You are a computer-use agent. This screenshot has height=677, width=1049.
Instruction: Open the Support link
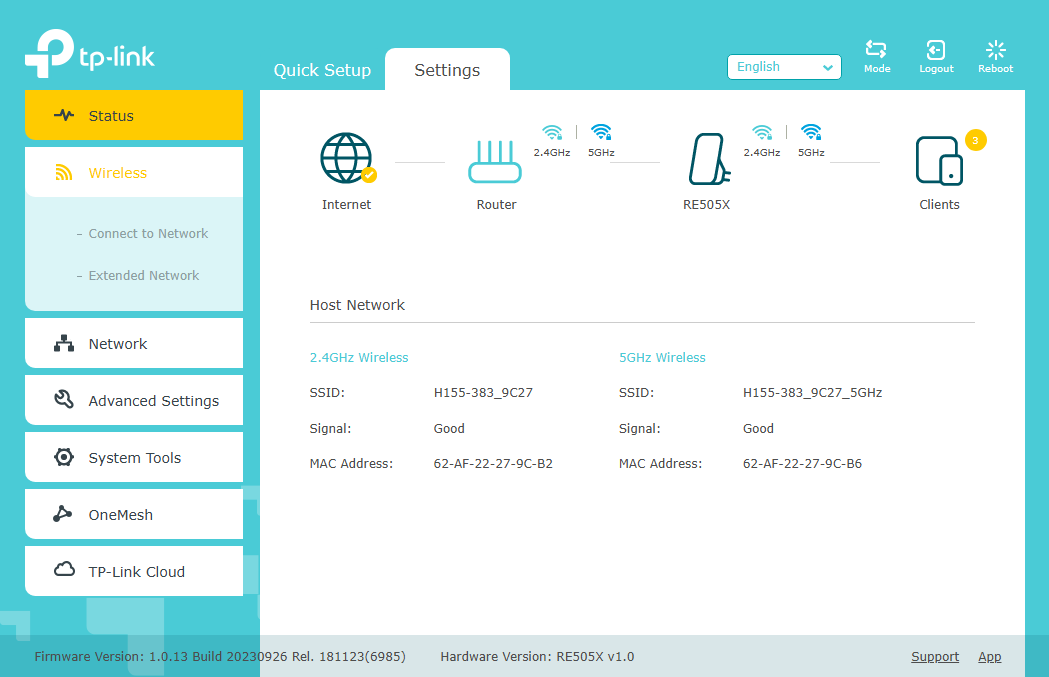[935, 657]
